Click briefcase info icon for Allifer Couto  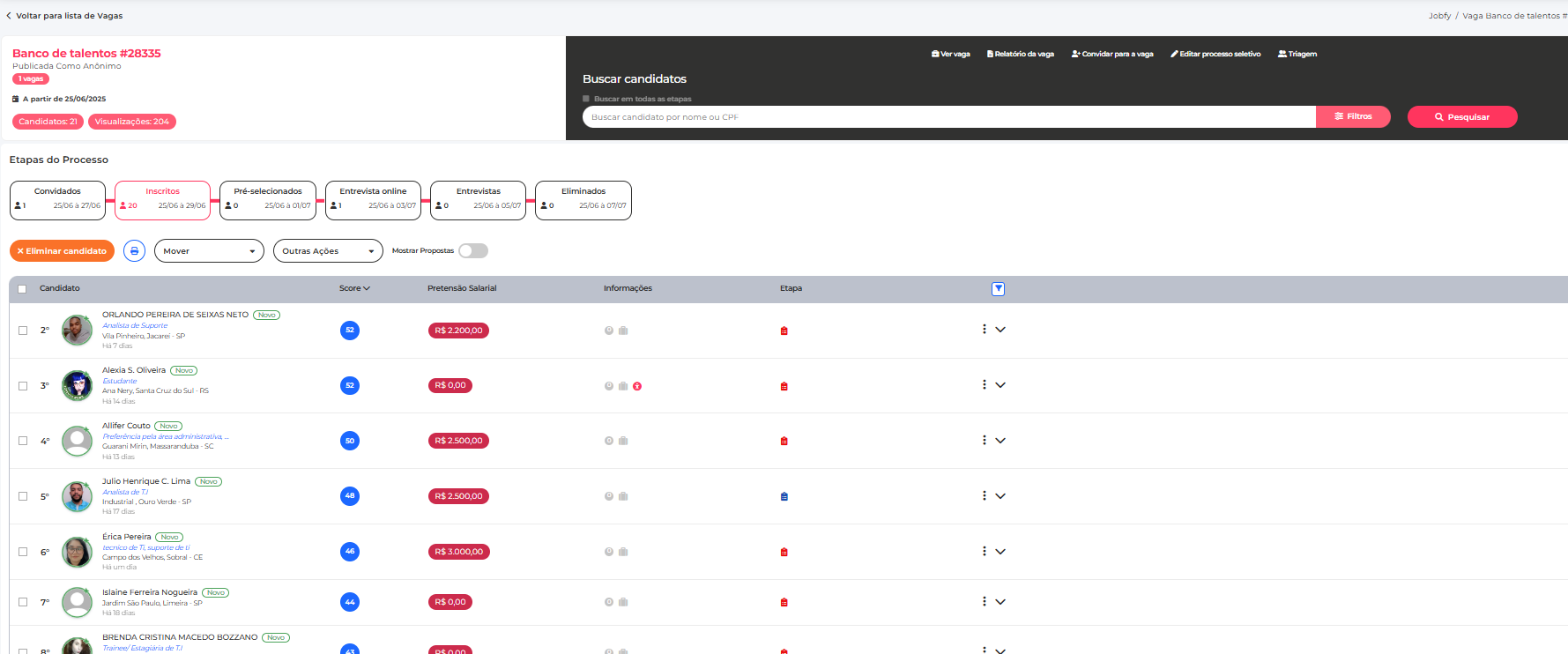coord(623,442)
